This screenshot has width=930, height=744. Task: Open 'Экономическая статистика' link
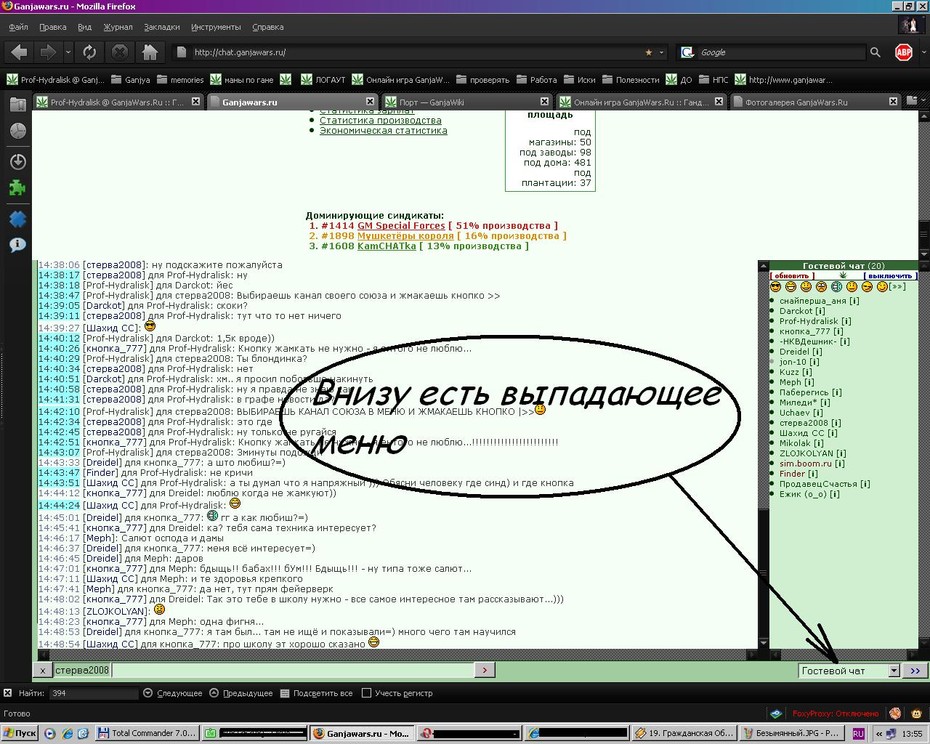point(383,131)
